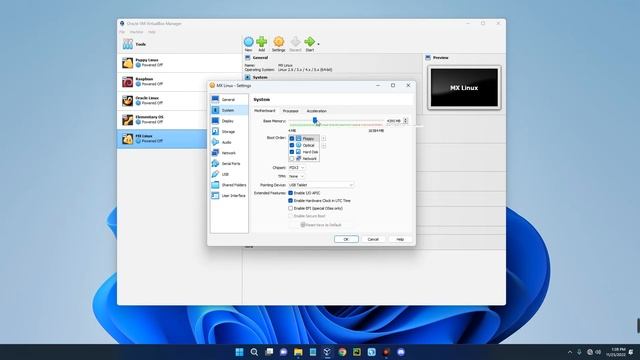640x360 pixels.
Task: Open Help menu in VirtualBox Manager
Action: [x=152, y=32]
